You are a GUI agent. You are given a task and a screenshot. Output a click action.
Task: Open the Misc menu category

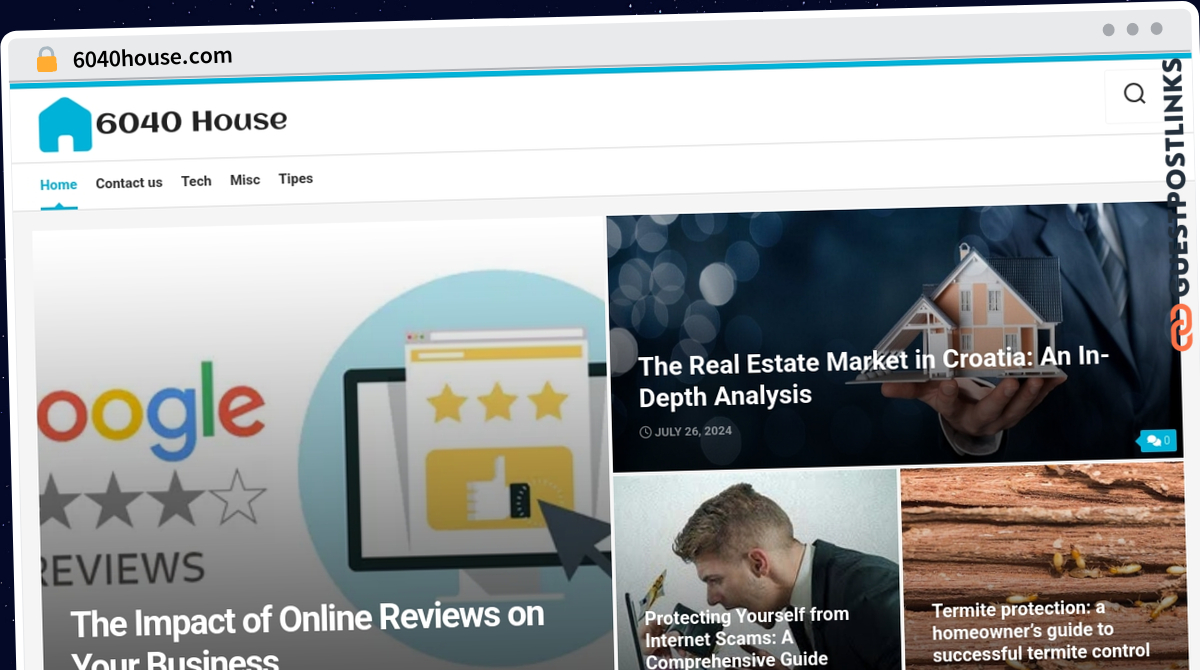pyautogui.click(x=245, y=180)
